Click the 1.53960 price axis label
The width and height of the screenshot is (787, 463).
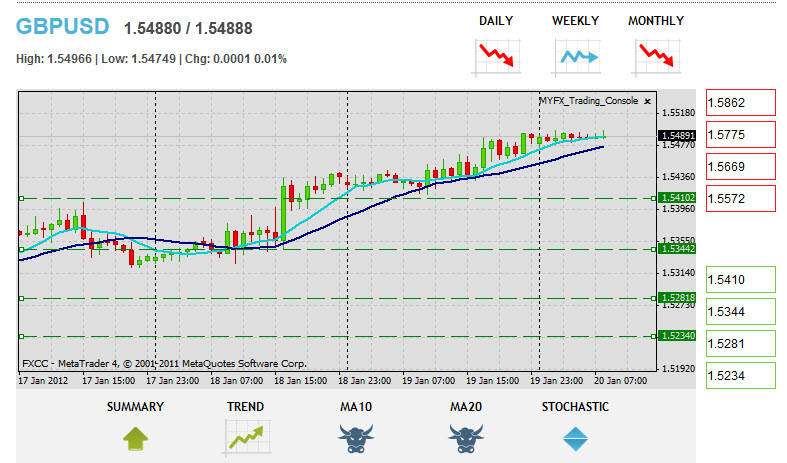click(679, 208)
